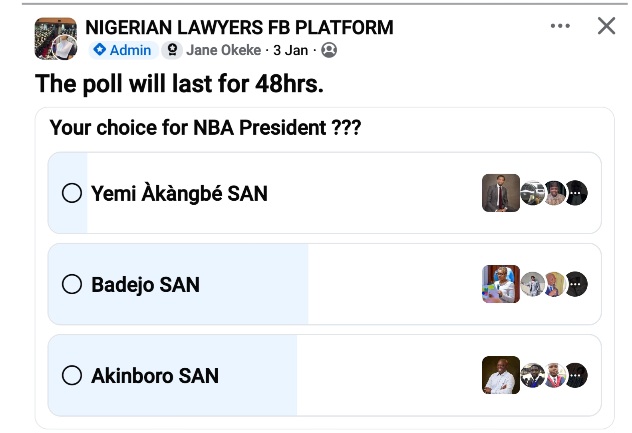Viewport: 632px width, 433px height.
Task: Click the badge icon beside Jane Okeke
Action: [172, 50]
